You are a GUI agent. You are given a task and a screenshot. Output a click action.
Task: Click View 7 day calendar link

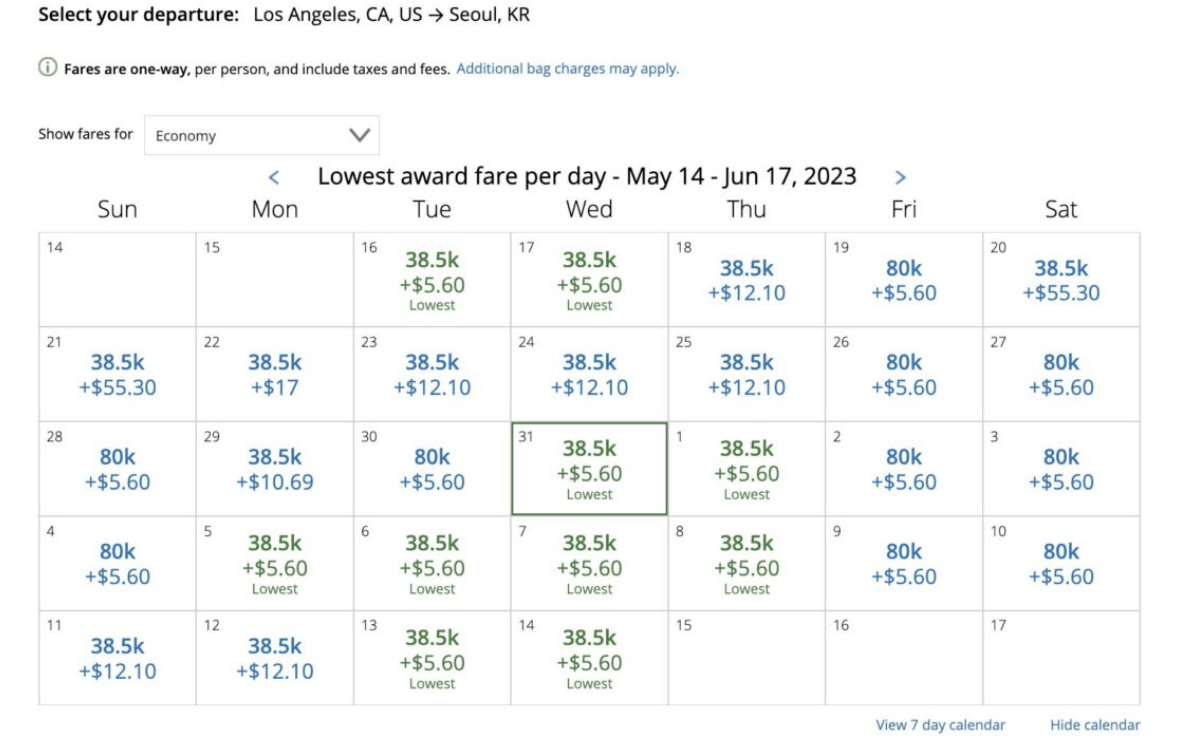[x=940, y=725]
